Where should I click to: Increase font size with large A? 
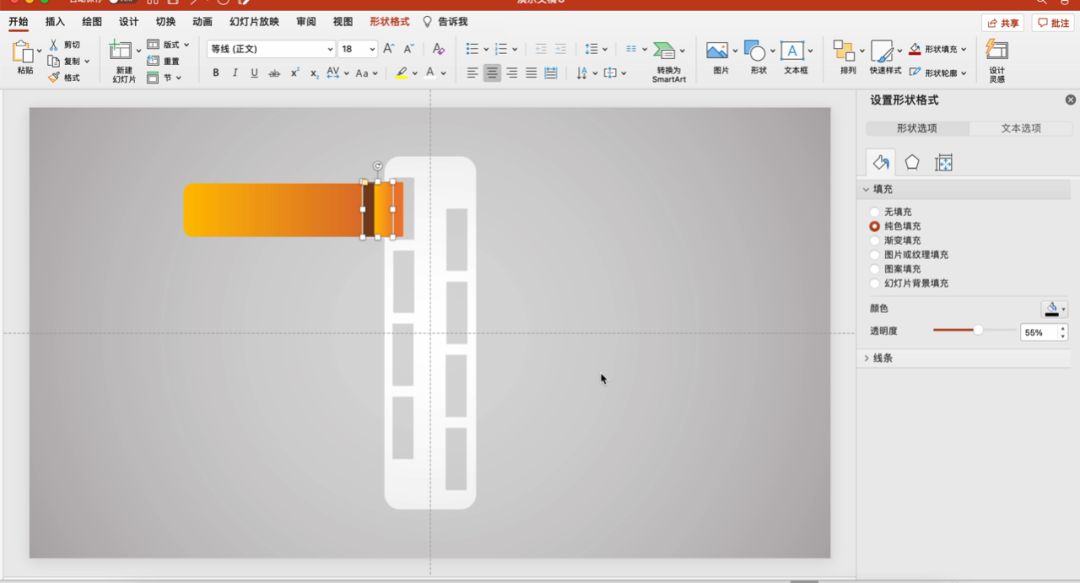[x=388, y=48]
